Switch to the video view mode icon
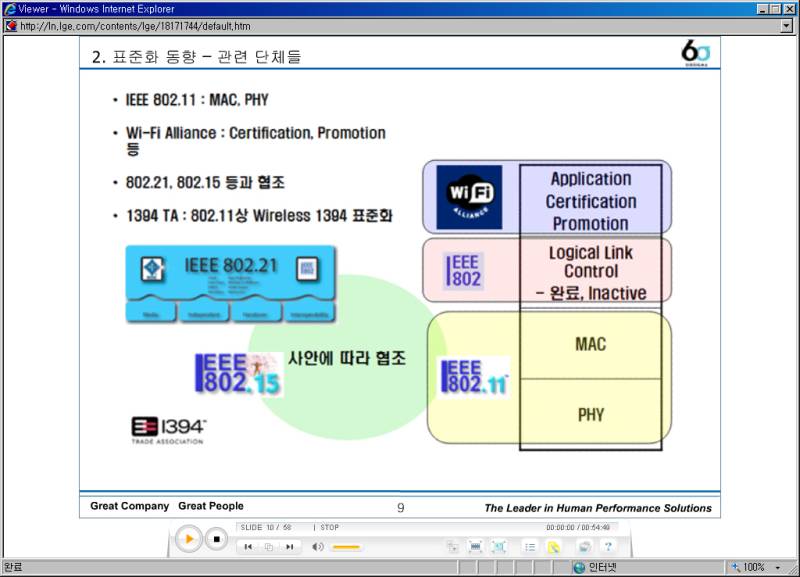This screenshot has width=800, height=577. tap(475, 547)
